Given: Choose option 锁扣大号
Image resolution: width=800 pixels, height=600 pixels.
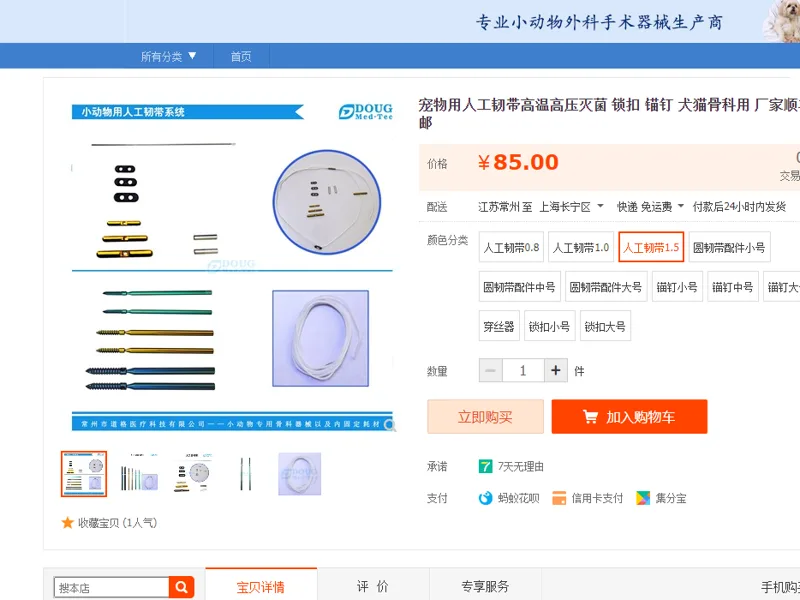Looking at the screenshot, I should click(x=605, y=326).
